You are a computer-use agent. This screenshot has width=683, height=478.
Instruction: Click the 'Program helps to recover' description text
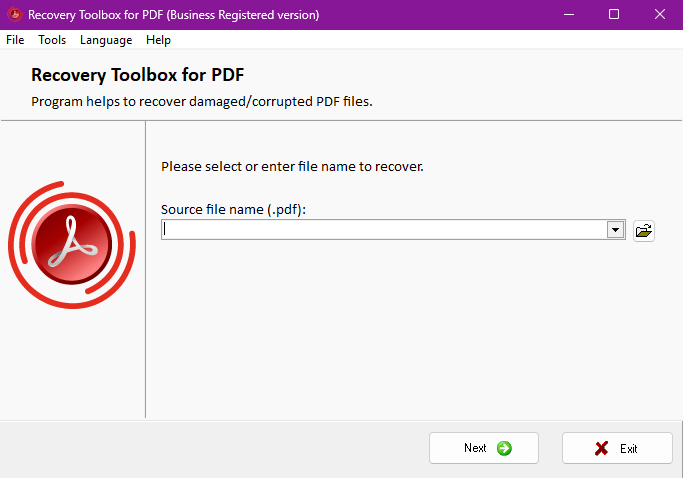point(201,101)
